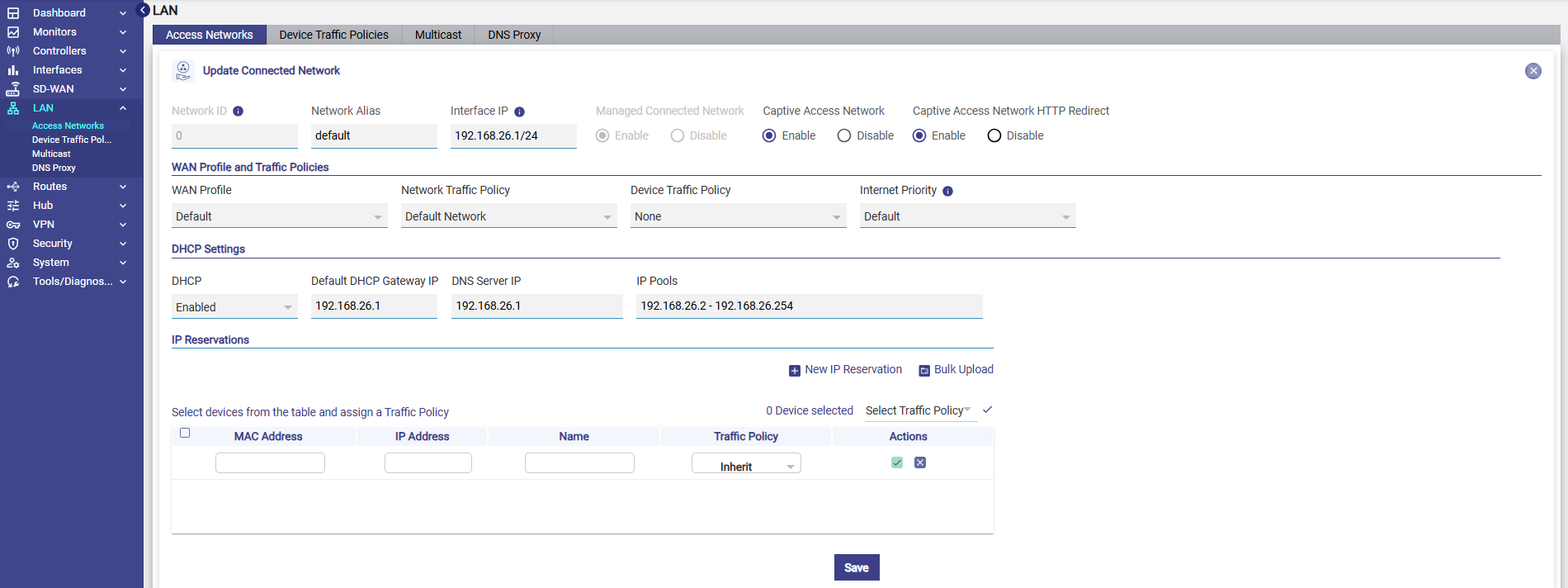Expand the DHCP Enabled dropdown
Image resolution: width=1568 pixels, height=588 pixels.
click(234, 307)
